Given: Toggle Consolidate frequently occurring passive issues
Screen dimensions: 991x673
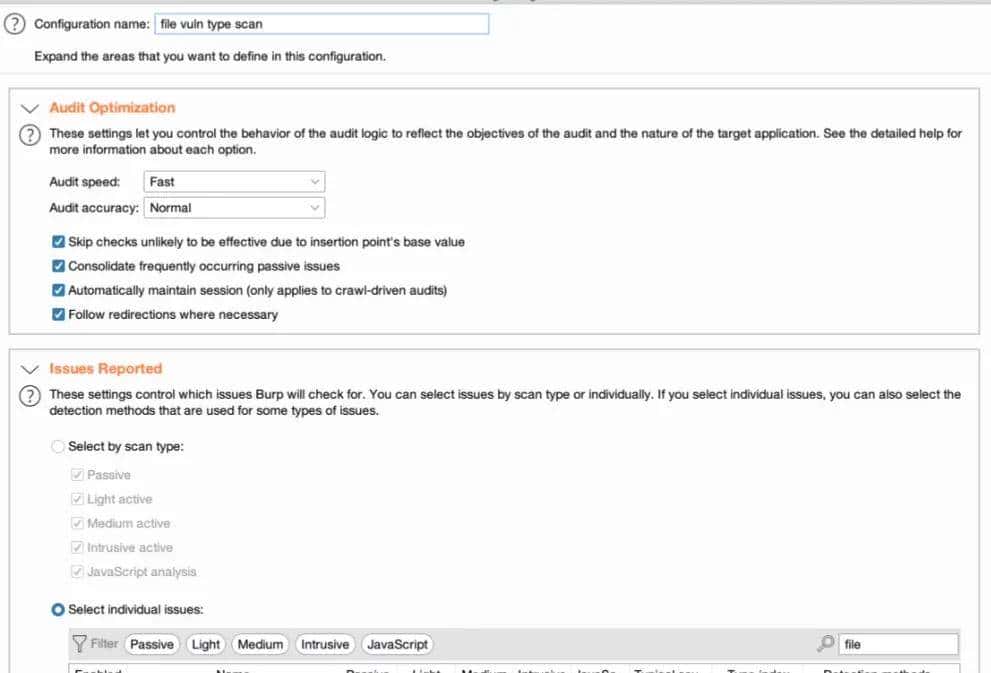Looking at the screenshot, I should click(59, 266).
